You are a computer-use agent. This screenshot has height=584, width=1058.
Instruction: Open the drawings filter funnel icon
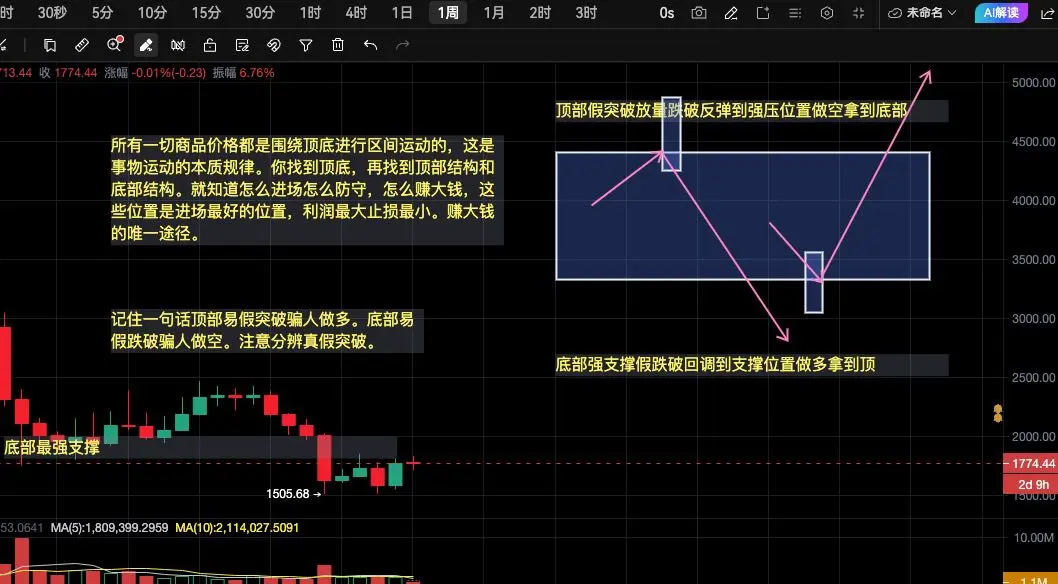point(306,45)
